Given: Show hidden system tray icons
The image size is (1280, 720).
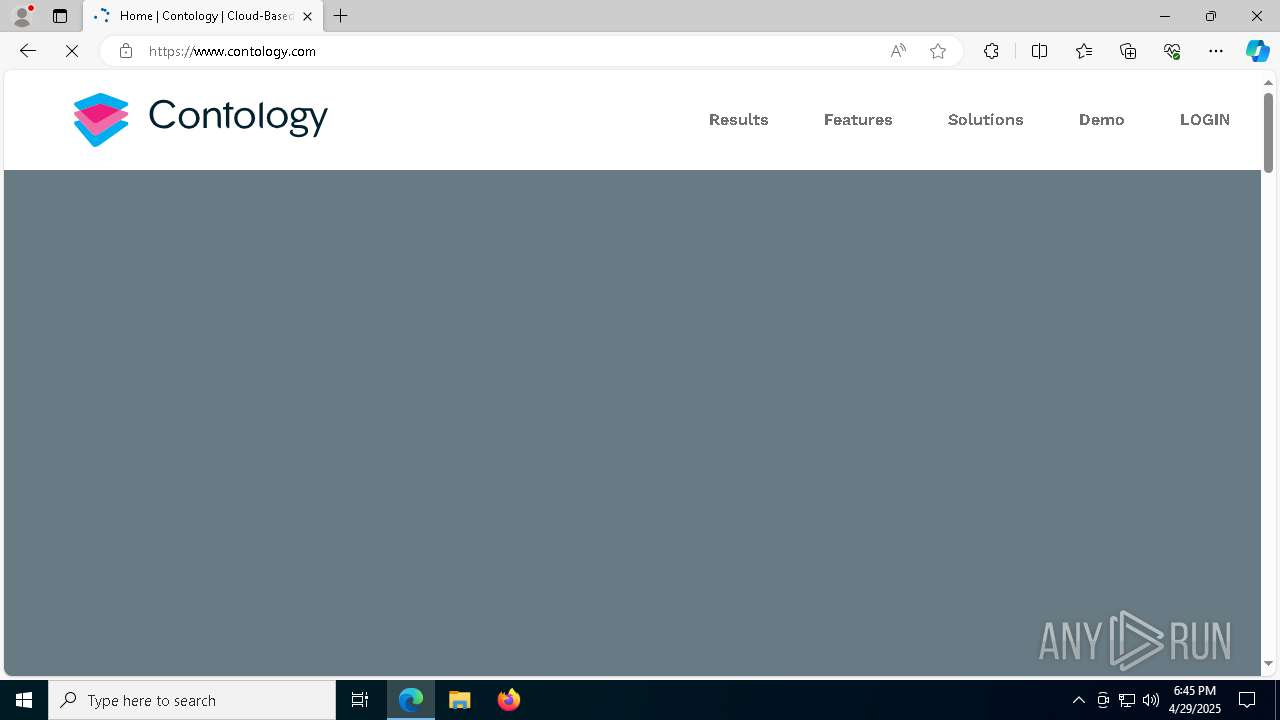Looking at the screenshot, I should click(1078, 700).
